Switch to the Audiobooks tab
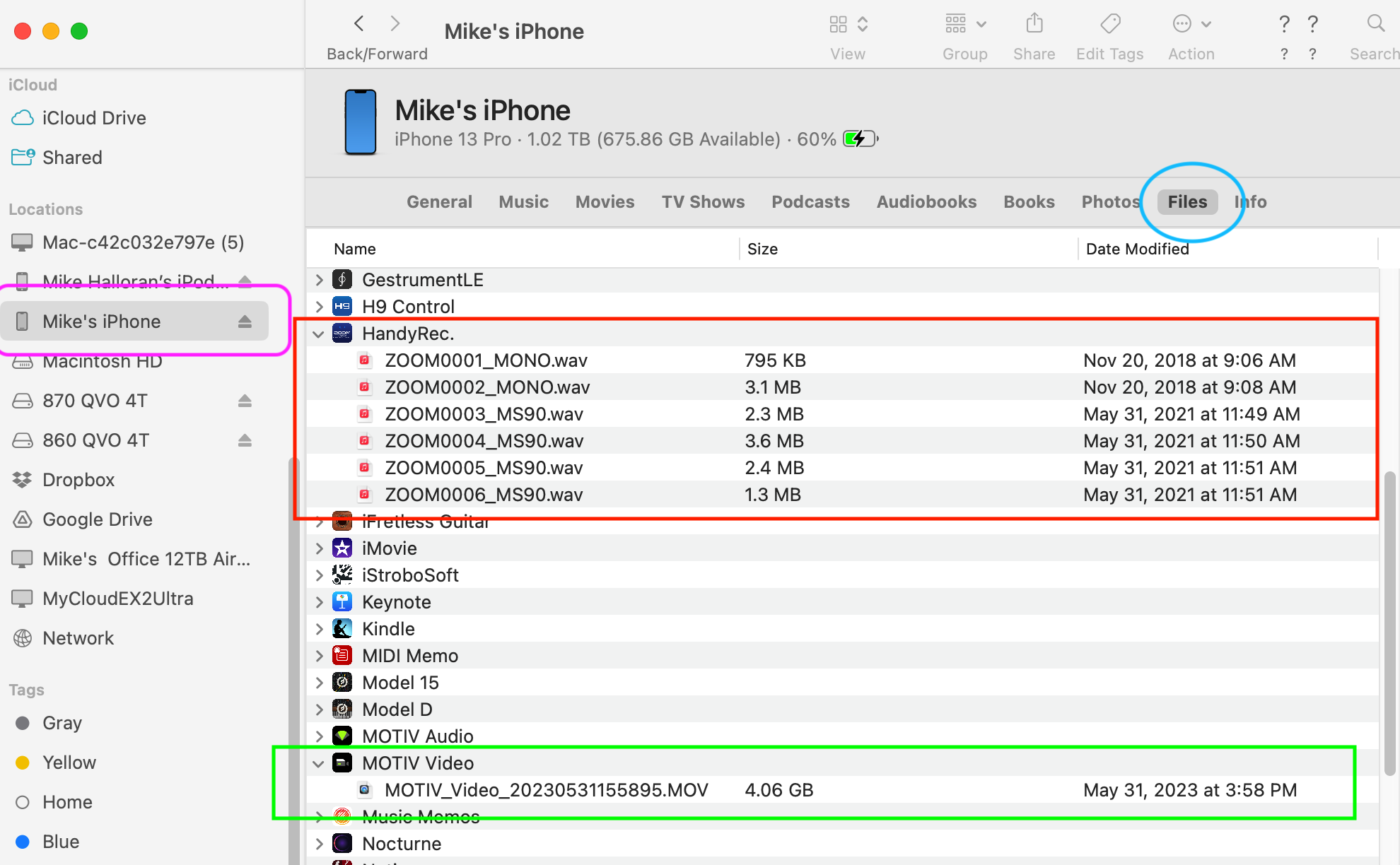Viewport: 1400px width, 865px height. pyautogui.click(x=926, y=202)
